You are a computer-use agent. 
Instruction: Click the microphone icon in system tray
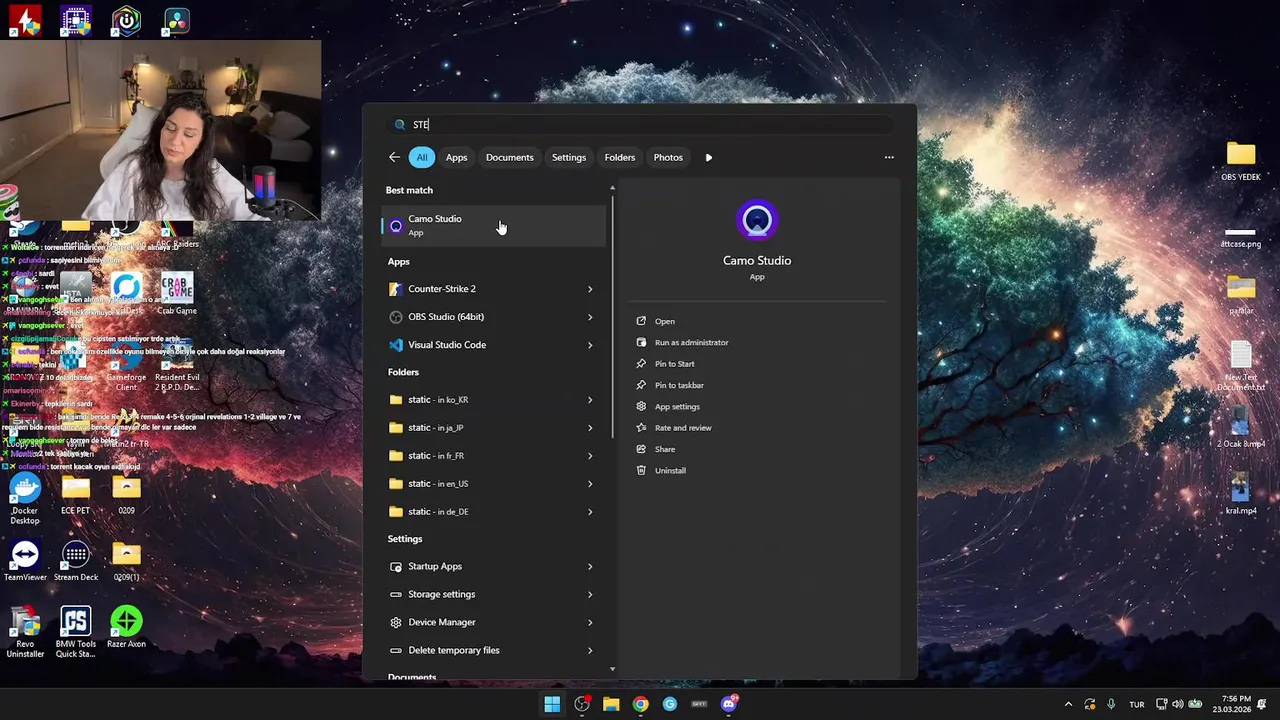[1111, 704]
